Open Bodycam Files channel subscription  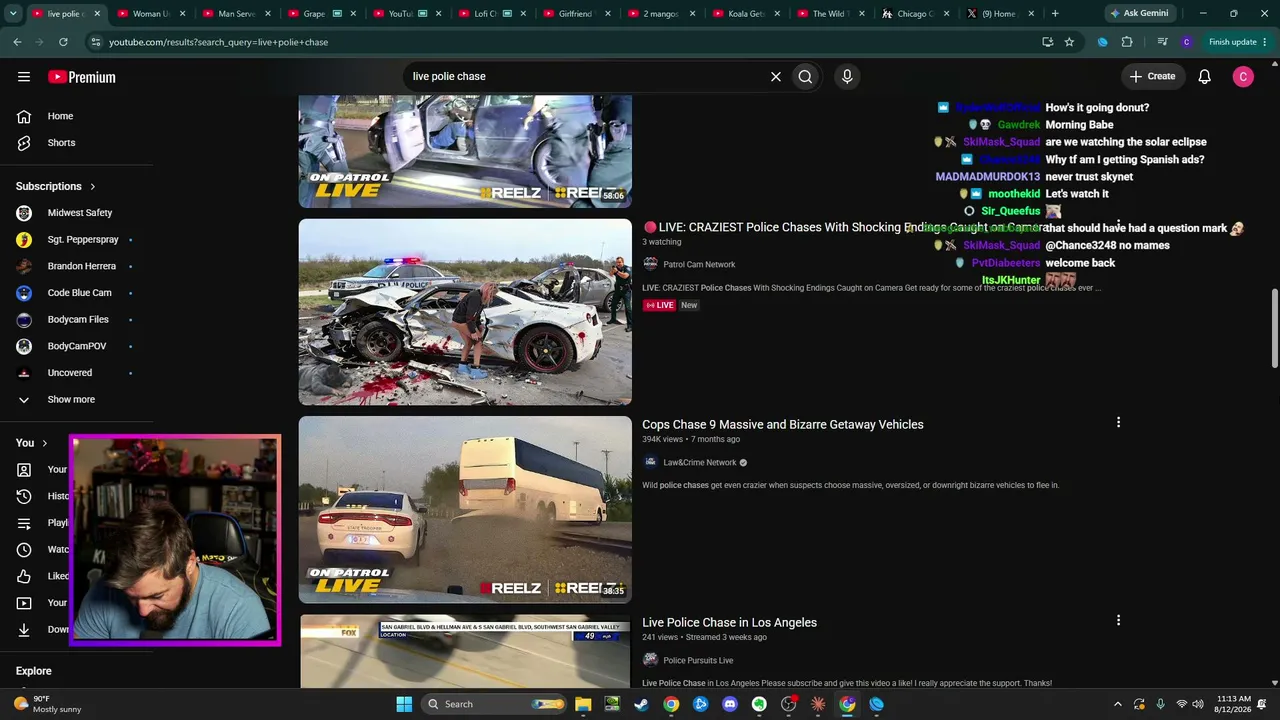pyautogui.click(x=76, y=319)
